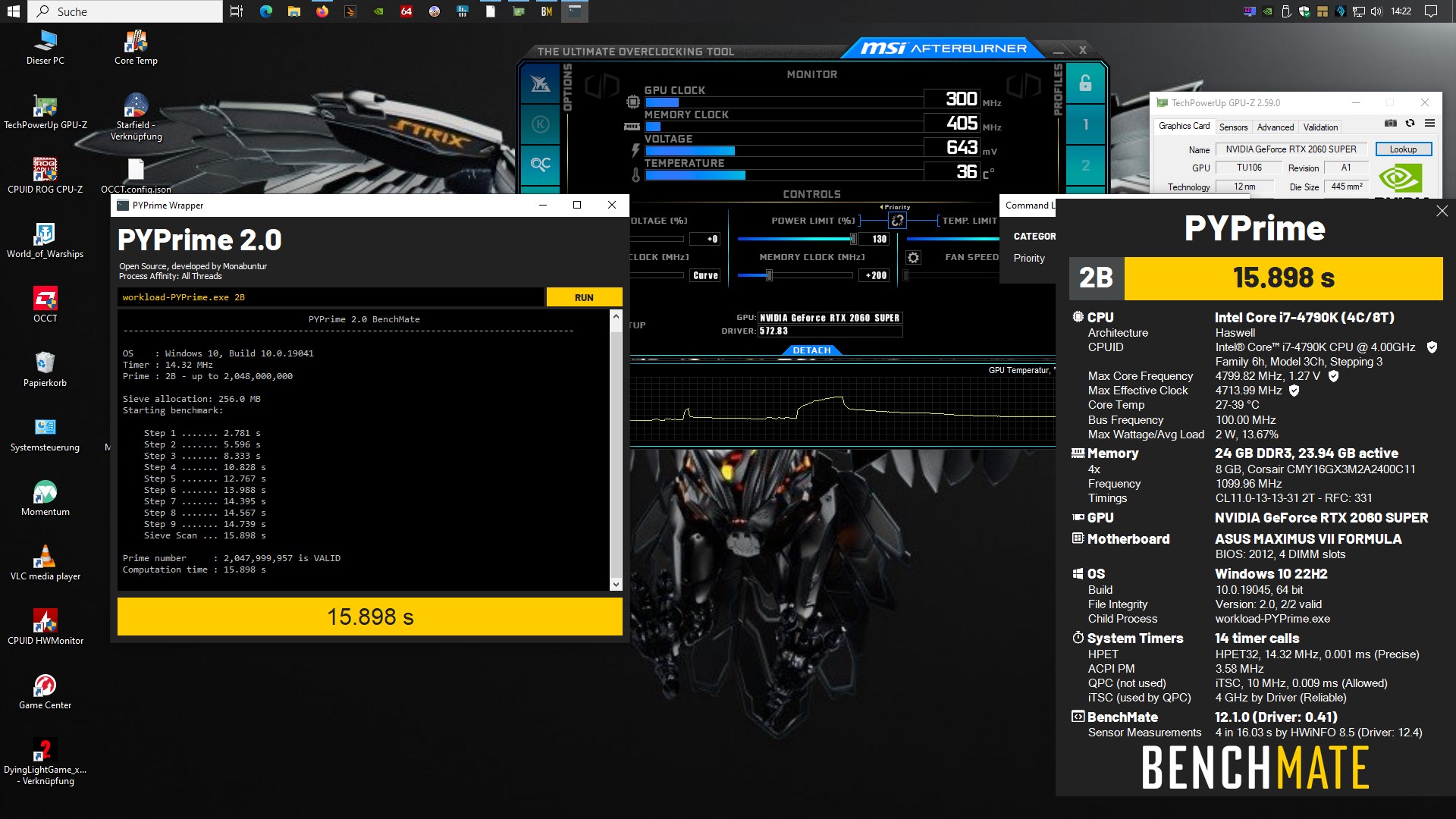
Task: Click the AIDA64 taskbar icon
Action: pyautogui.click(x=406, y=11)
